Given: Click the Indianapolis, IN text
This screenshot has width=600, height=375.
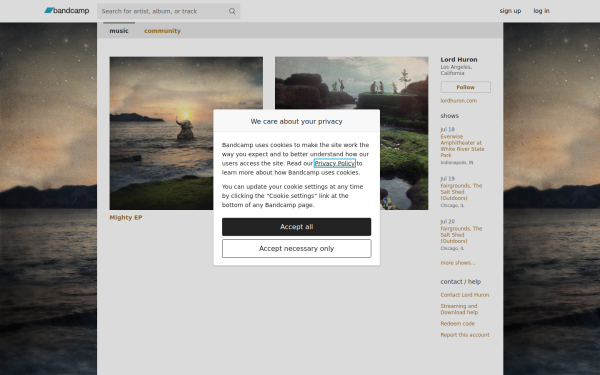Looking at the screenshot, I should pyautogui.click(x=457, y=163).
